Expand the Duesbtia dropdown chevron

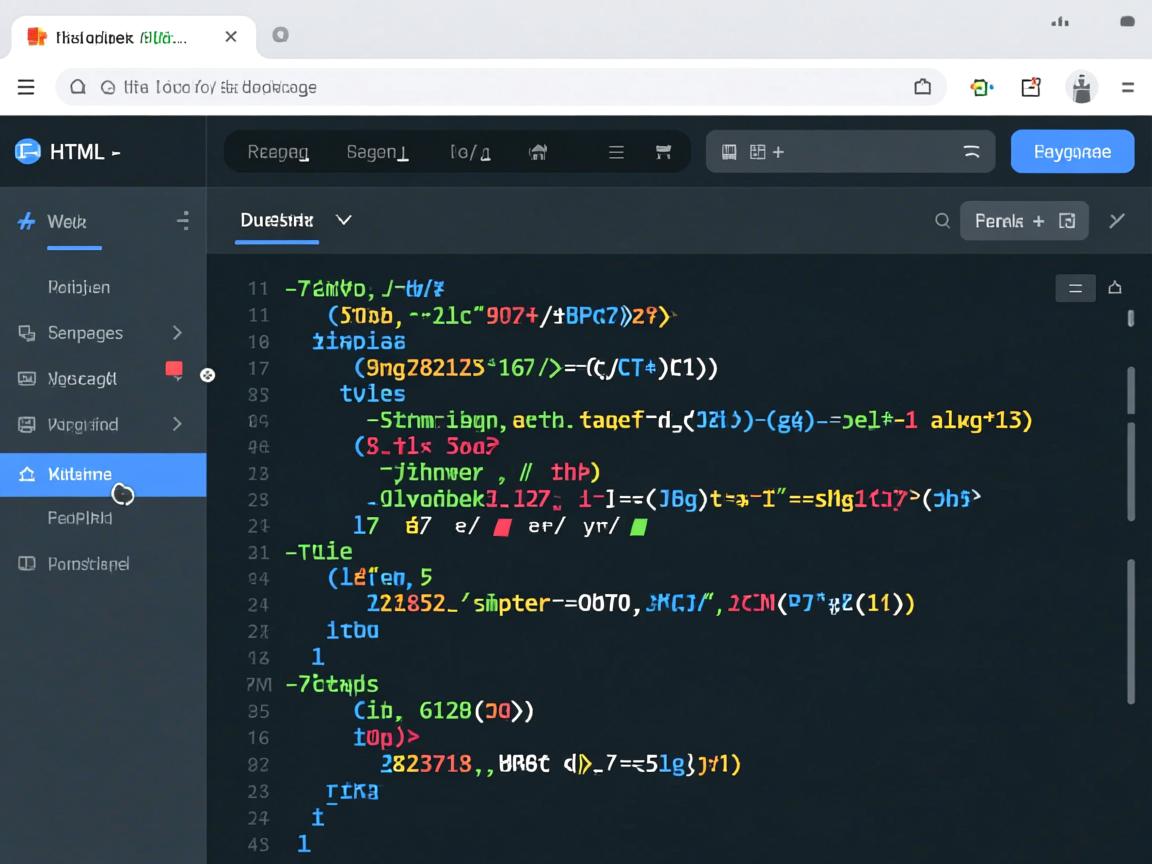coord(343,219)
